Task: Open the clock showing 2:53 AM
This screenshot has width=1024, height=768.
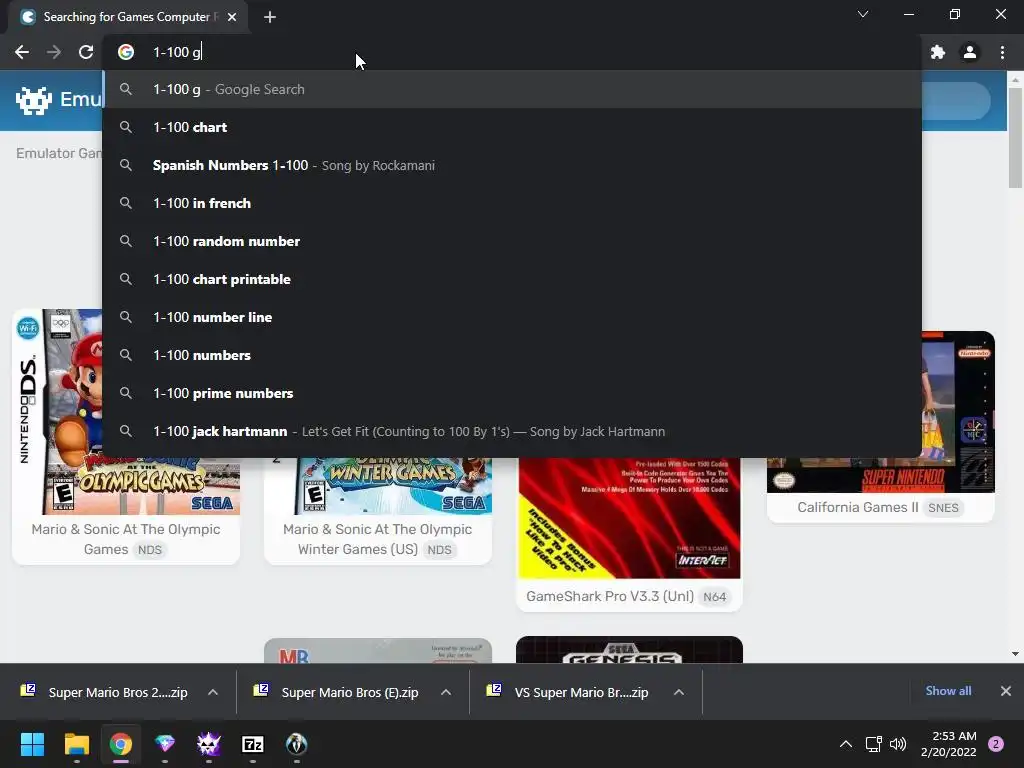Action: tap(948, 744)
